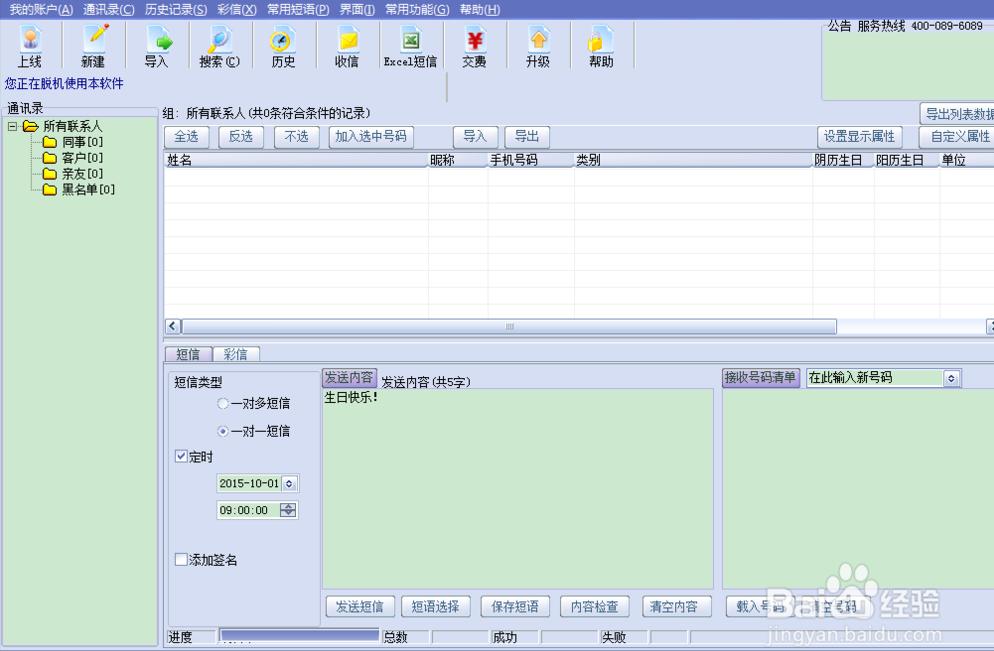The image size is (994, 651).
Task: Open the date picker dropdown showing 2015-10-01
Action: [290, 483]
